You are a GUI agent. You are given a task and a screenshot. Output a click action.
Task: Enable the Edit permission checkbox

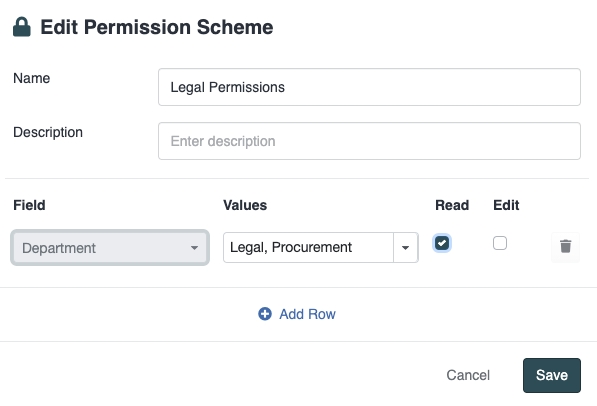(x=500, y=243)
